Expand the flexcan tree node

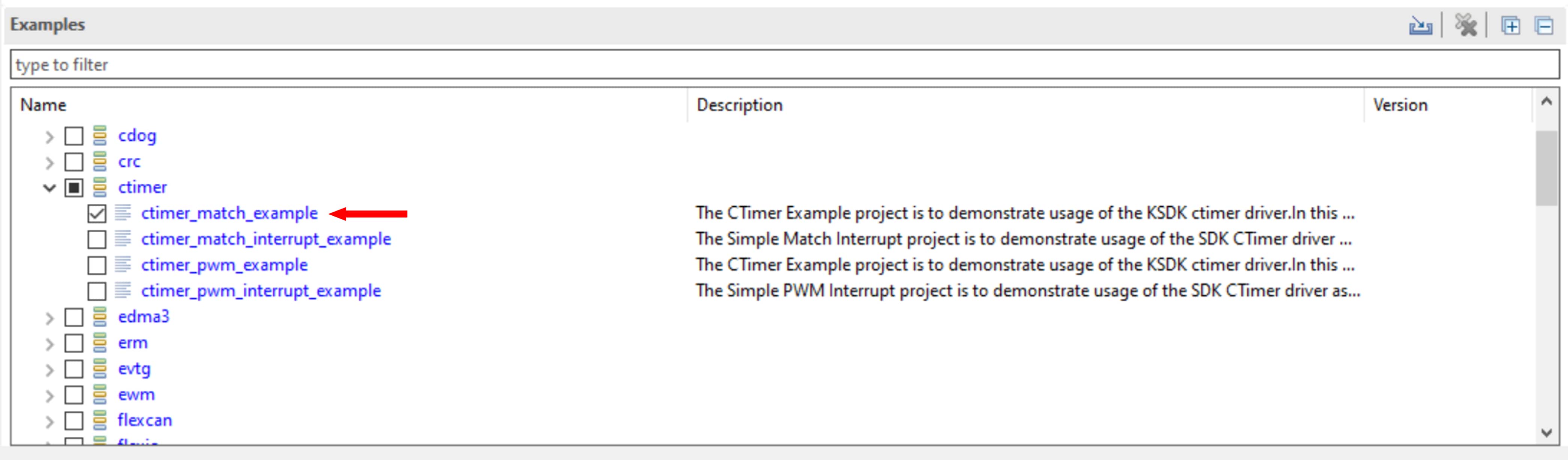point(49,421)
